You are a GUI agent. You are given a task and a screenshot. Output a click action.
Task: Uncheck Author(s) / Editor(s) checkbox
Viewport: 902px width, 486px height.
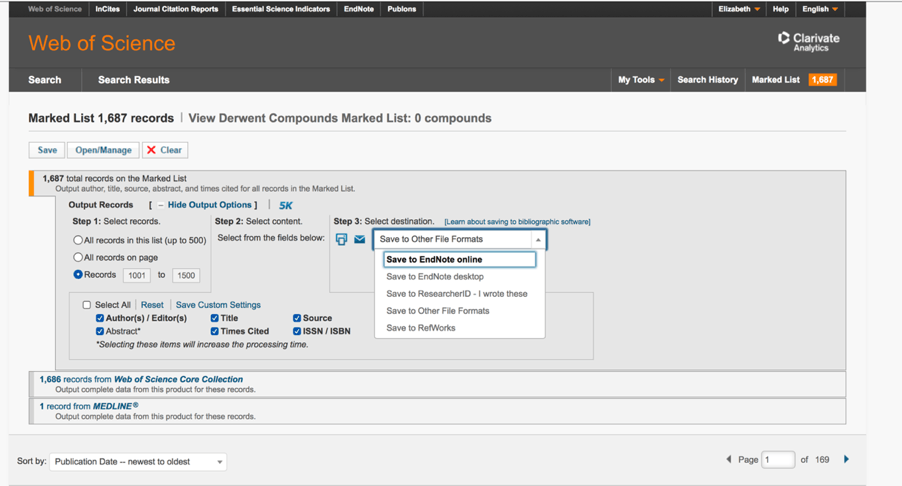click(x=100, y=318)
